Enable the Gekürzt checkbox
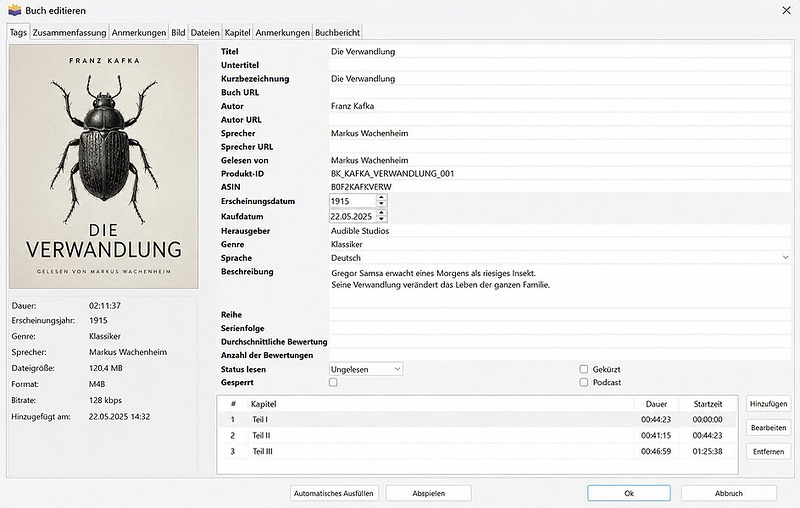Viewport: 800px width, 508px height. pos(584,369)
